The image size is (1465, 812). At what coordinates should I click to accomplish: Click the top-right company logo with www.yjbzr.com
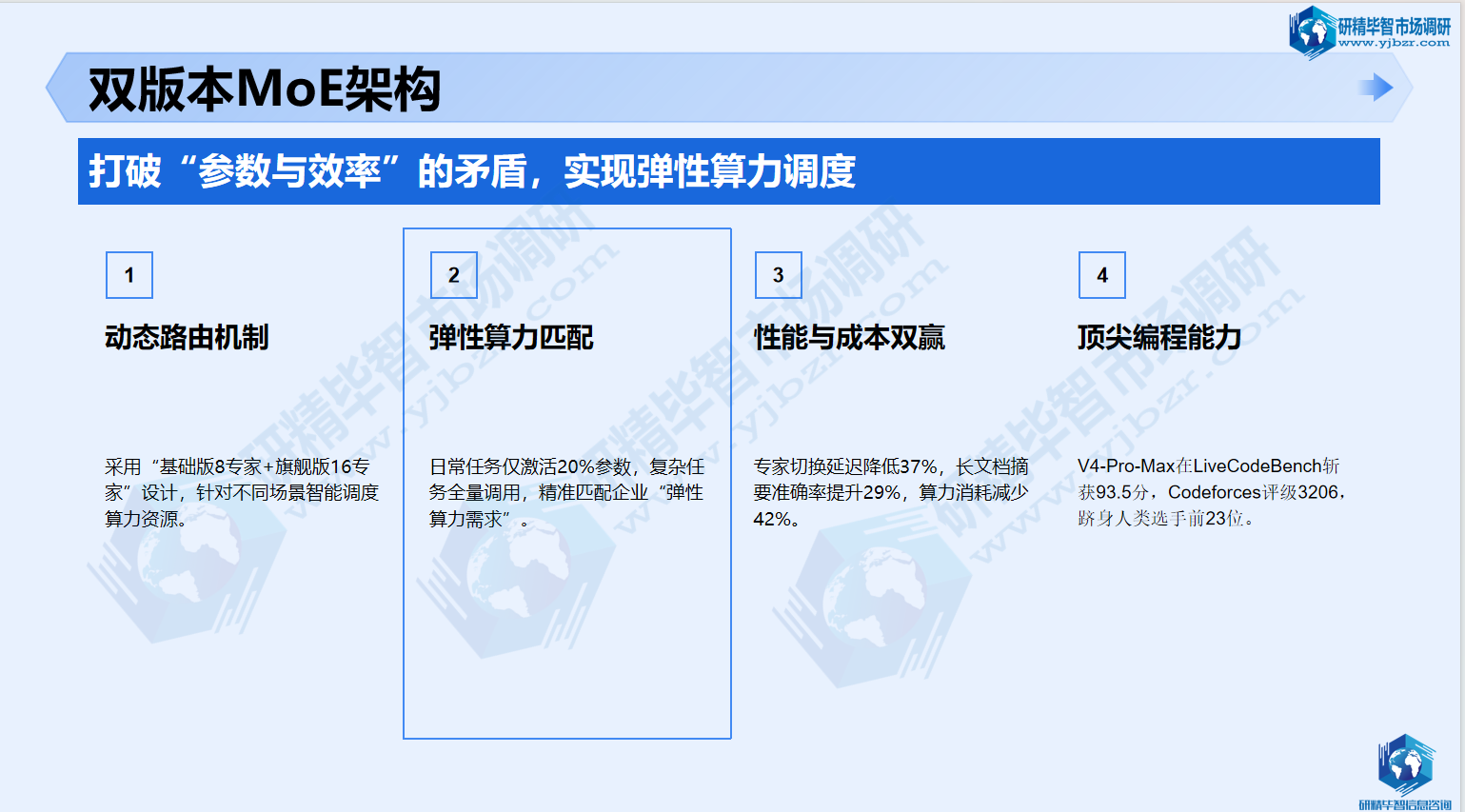point(1370,32)
